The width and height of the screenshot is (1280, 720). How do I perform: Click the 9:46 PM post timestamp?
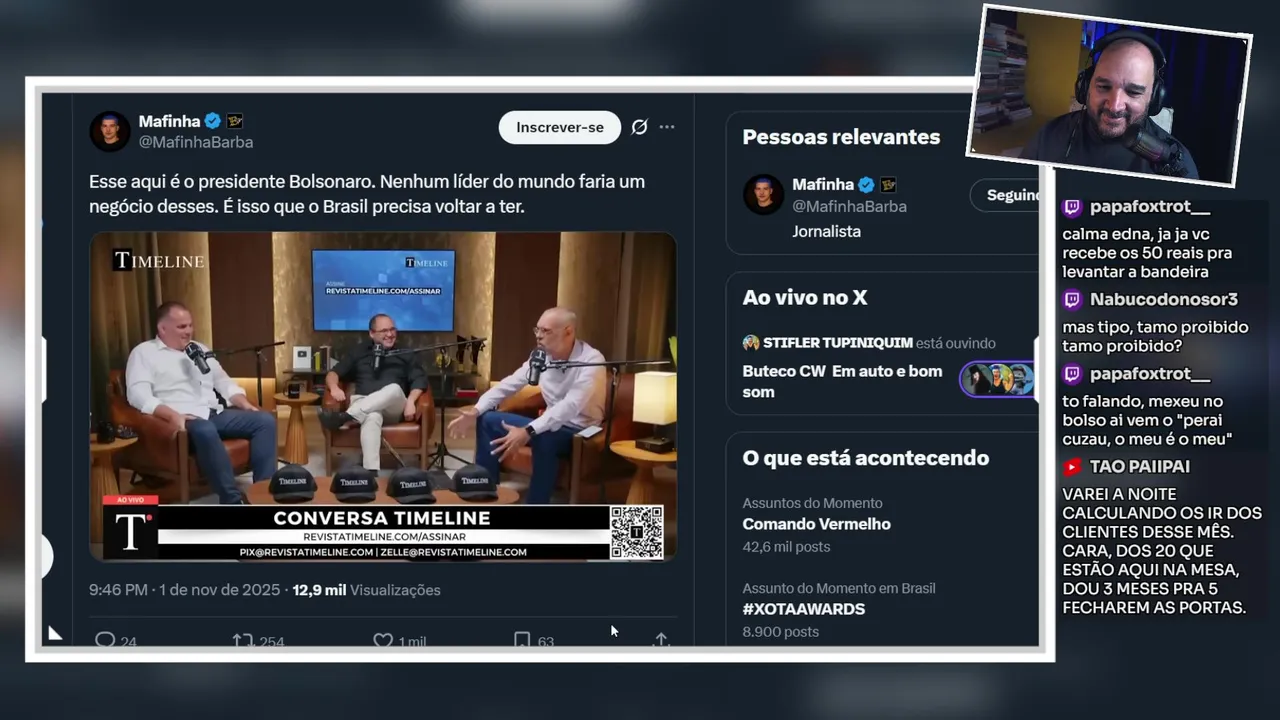[x=185, y=590]
